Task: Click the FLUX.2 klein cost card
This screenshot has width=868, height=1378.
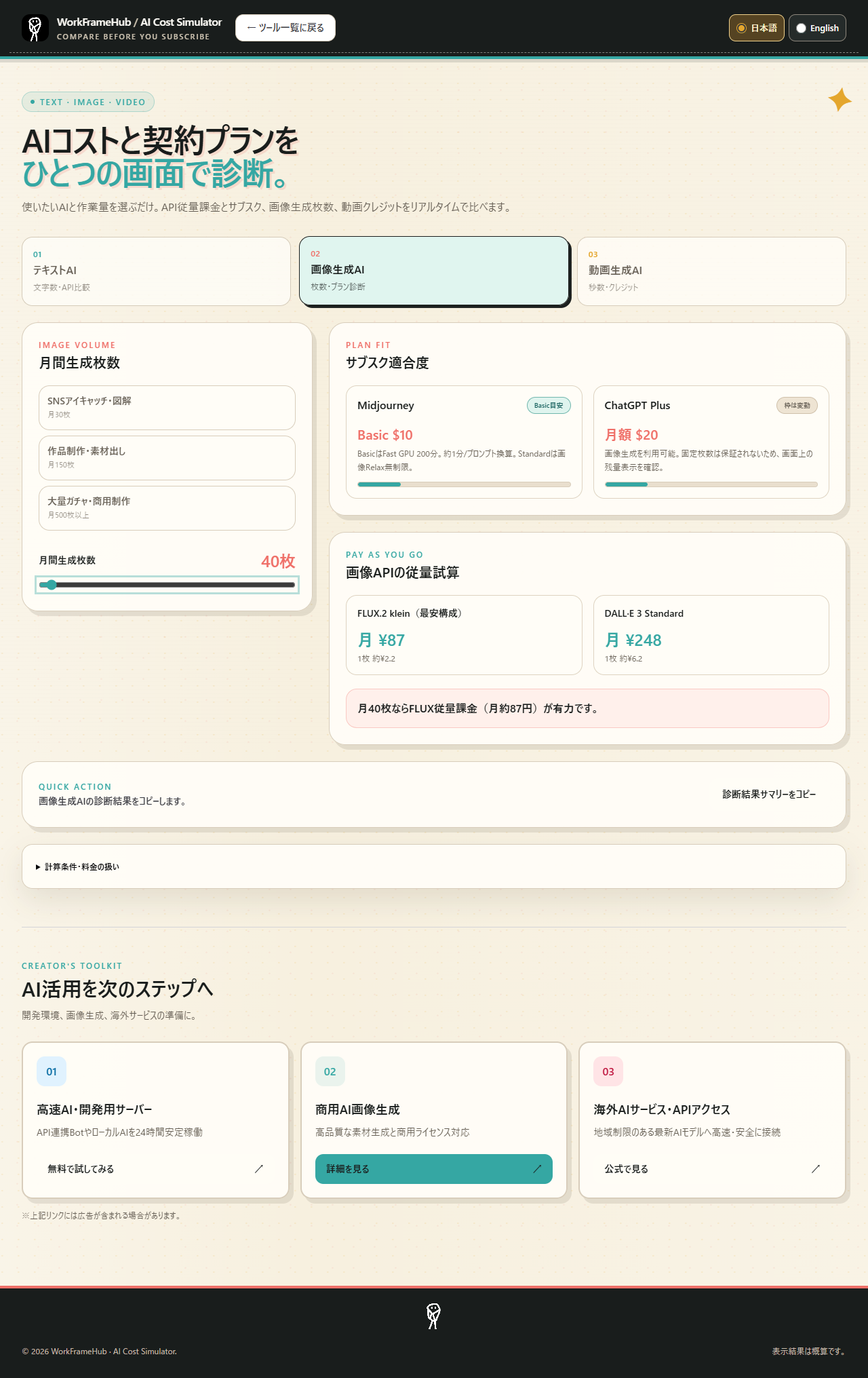Action: (x=464, y=635)
